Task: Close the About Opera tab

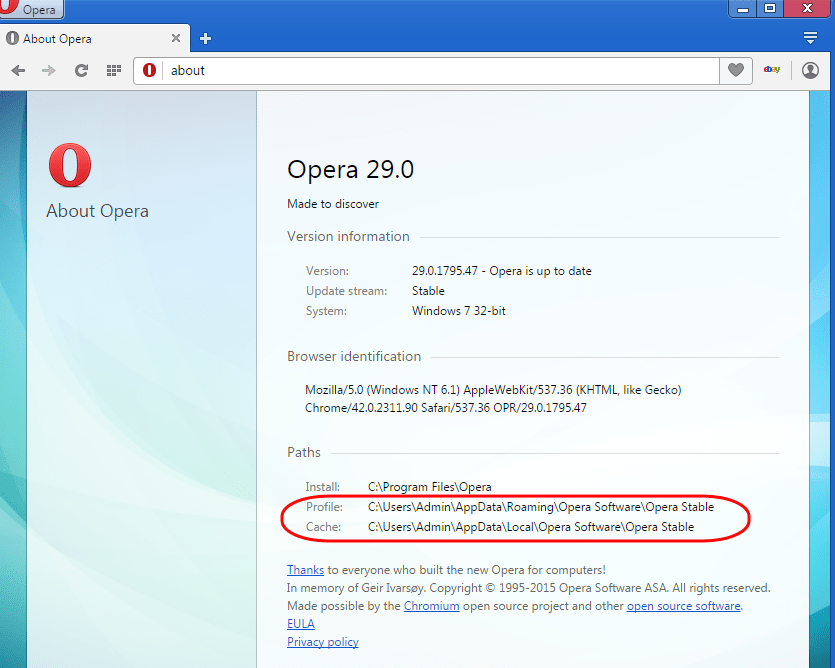Action: pyautogui.click(x=176, y=38)
